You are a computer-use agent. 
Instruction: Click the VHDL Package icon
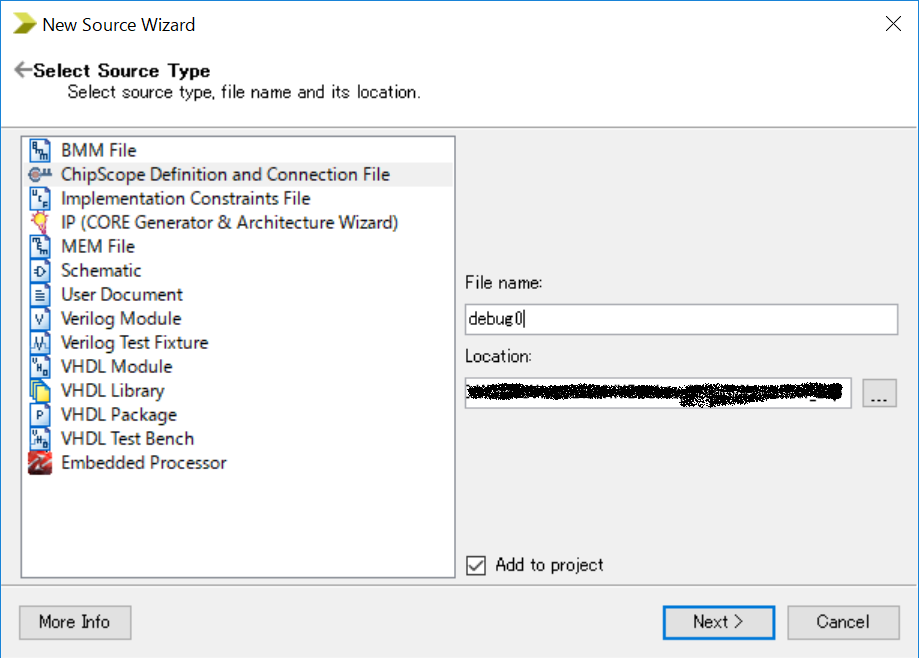click(x=40, y=415)
